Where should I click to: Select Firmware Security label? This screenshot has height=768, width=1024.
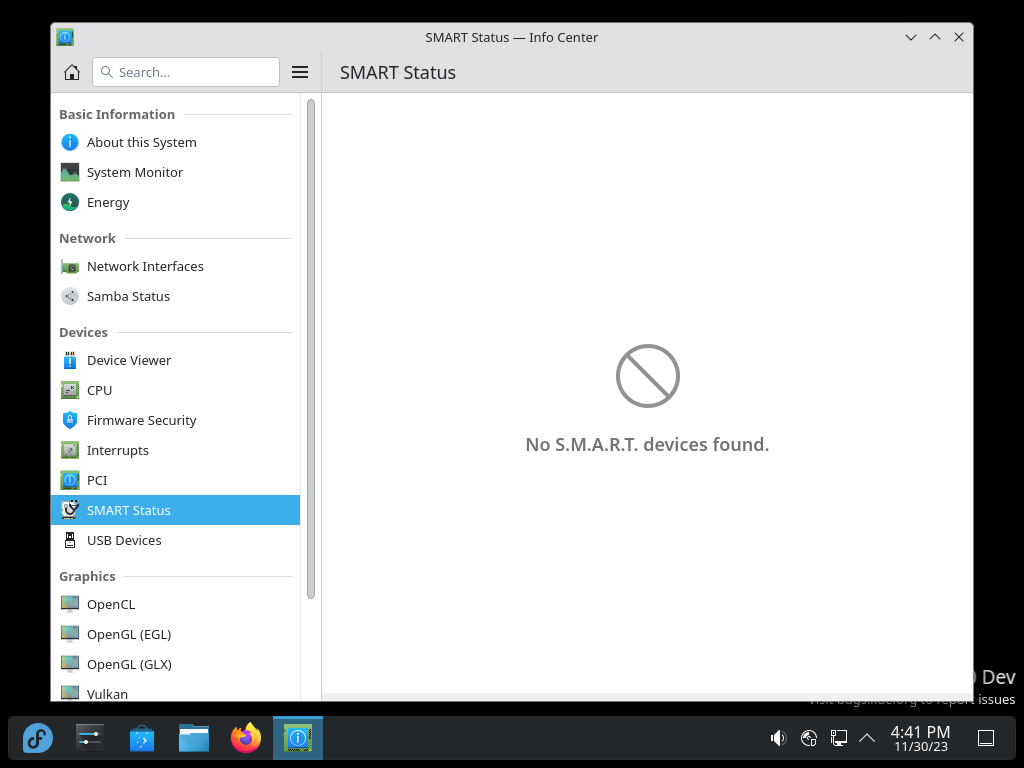coord(141,421)
